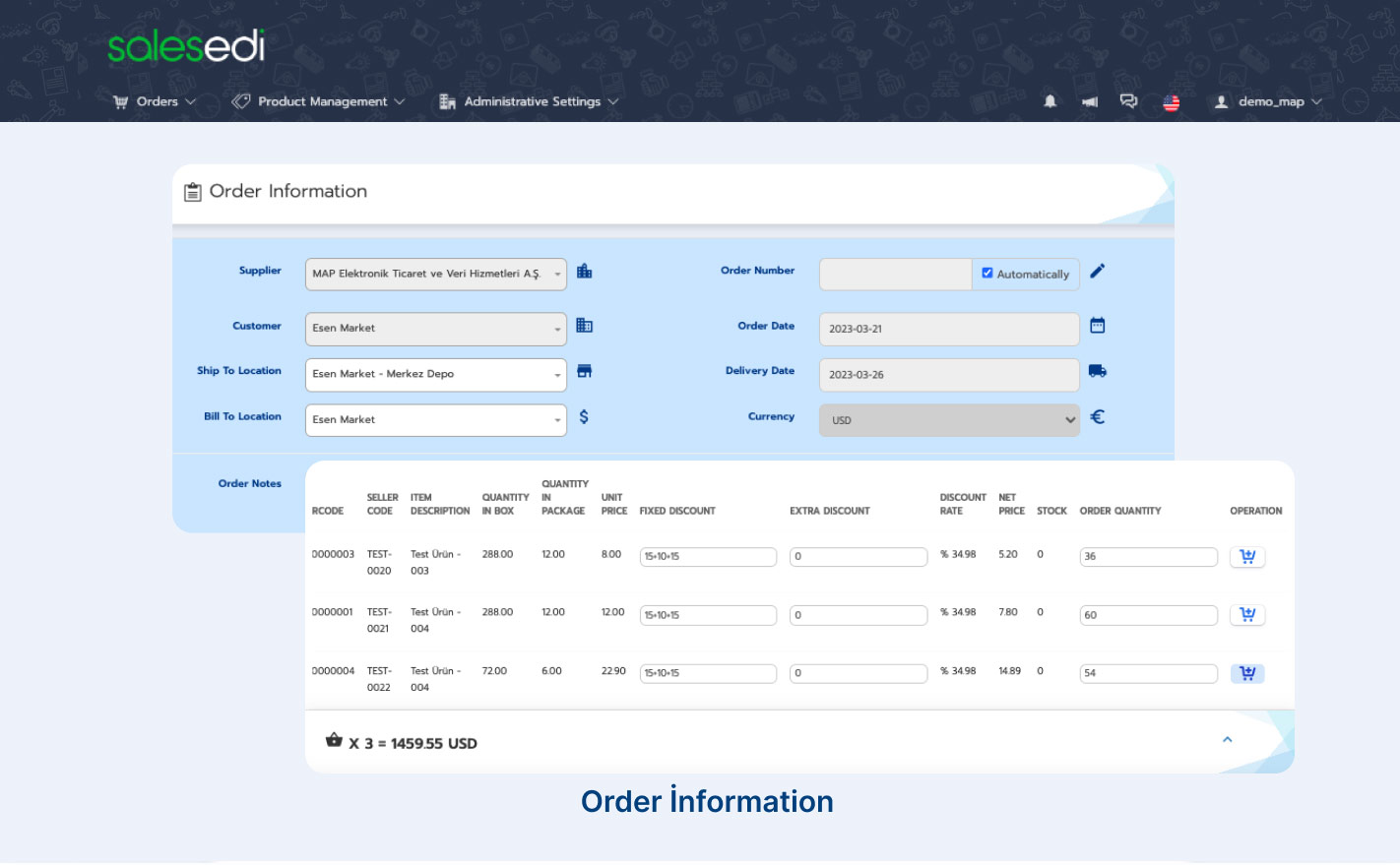Open the Ship To Location dropdown

[x=436, y=374]
